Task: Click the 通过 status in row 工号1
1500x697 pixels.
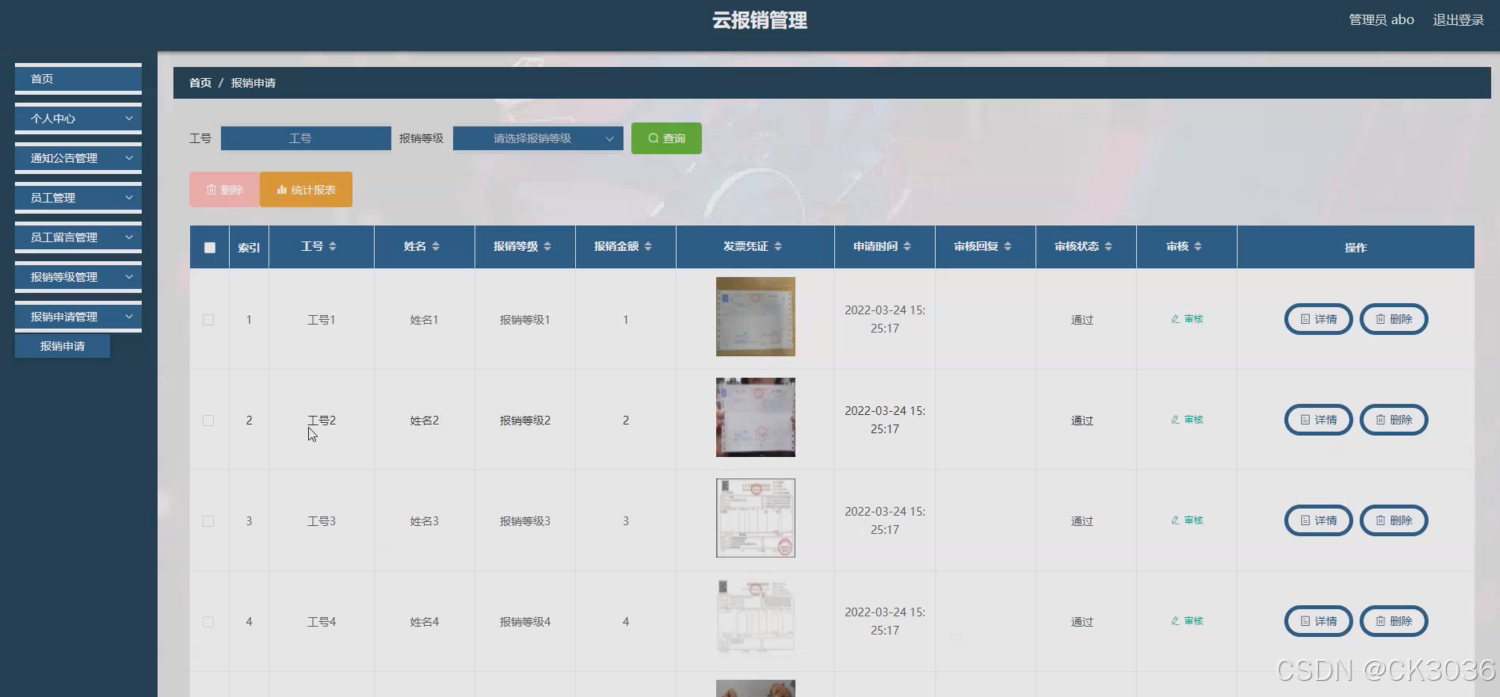Action: (x=1082, y=320)
